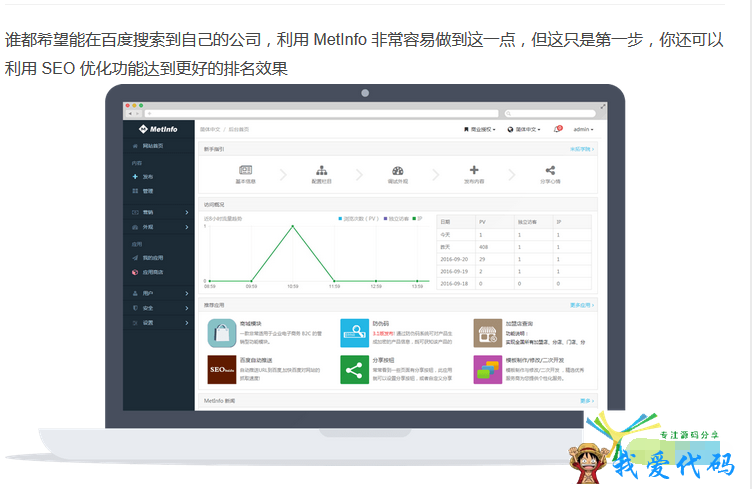Screen dimensions: 752x489
Task: Click the 调试外观 palette icon
Action: point(398,170)
